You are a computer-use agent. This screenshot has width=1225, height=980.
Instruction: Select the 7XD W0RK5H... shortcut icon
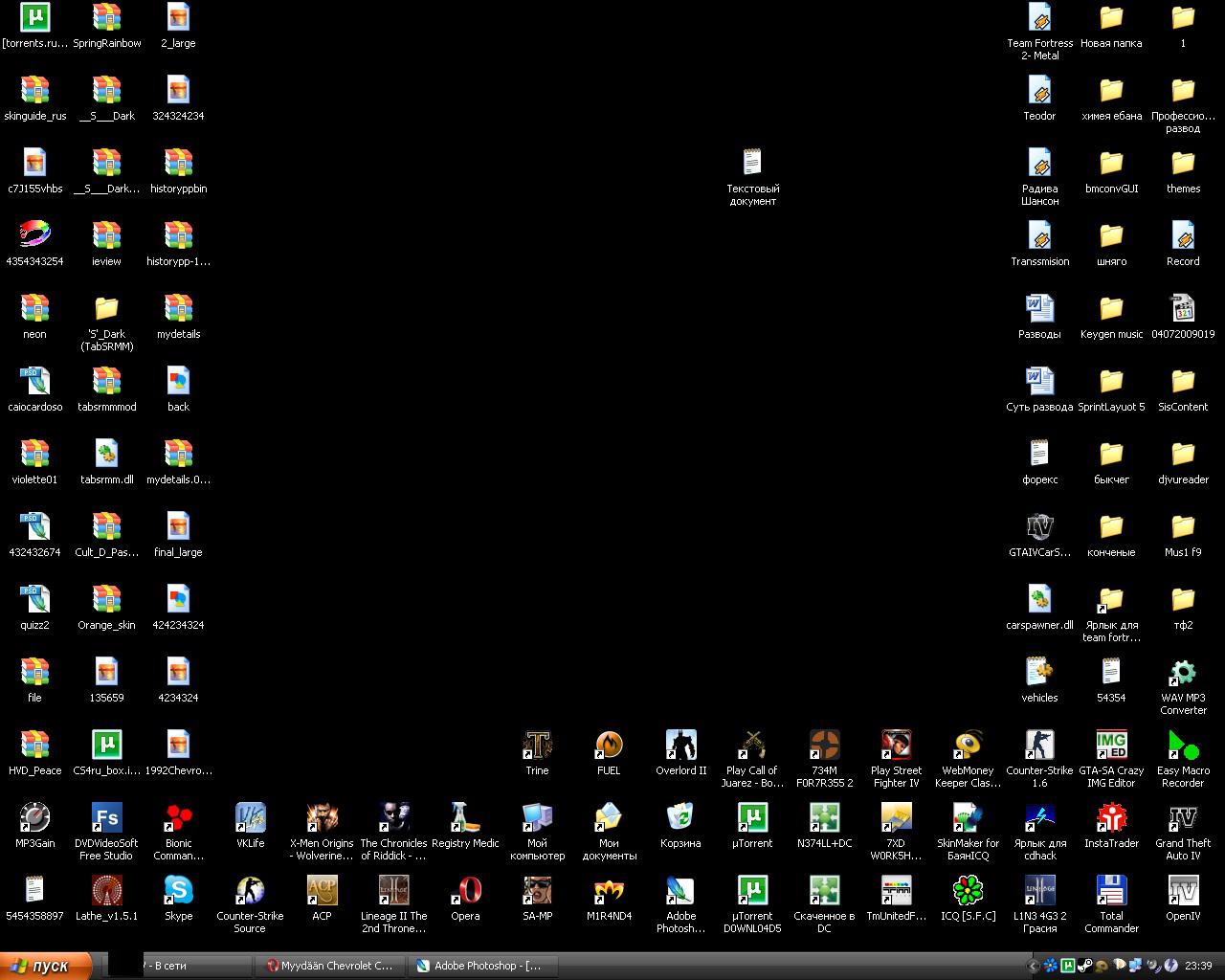tap(896, 817)
